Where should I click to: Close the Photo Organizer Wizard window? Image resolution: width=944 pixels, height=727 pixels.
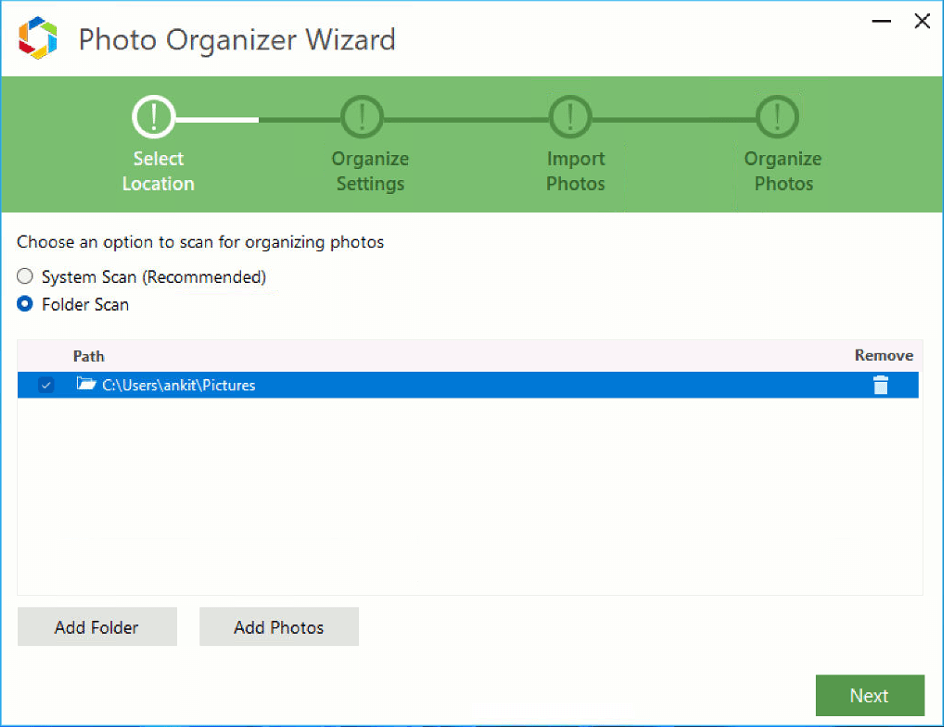click(x=921, y=21)
